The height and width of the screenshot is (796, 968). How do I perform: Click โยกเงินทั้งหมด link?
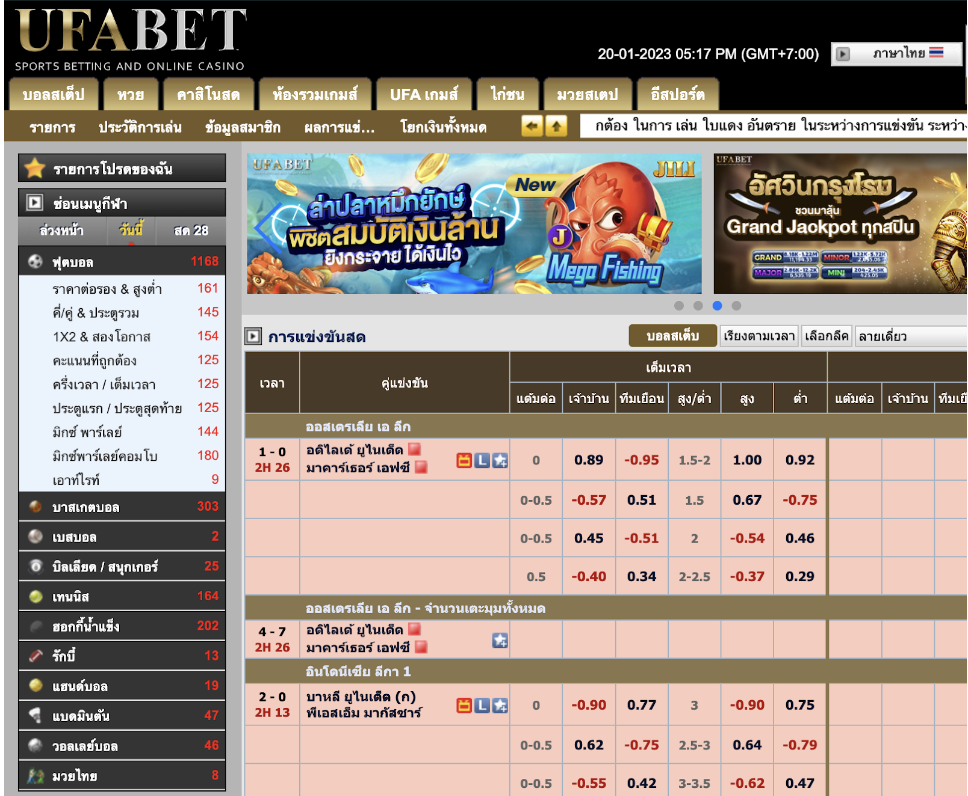pyautogui.click(x=443, y=127)
